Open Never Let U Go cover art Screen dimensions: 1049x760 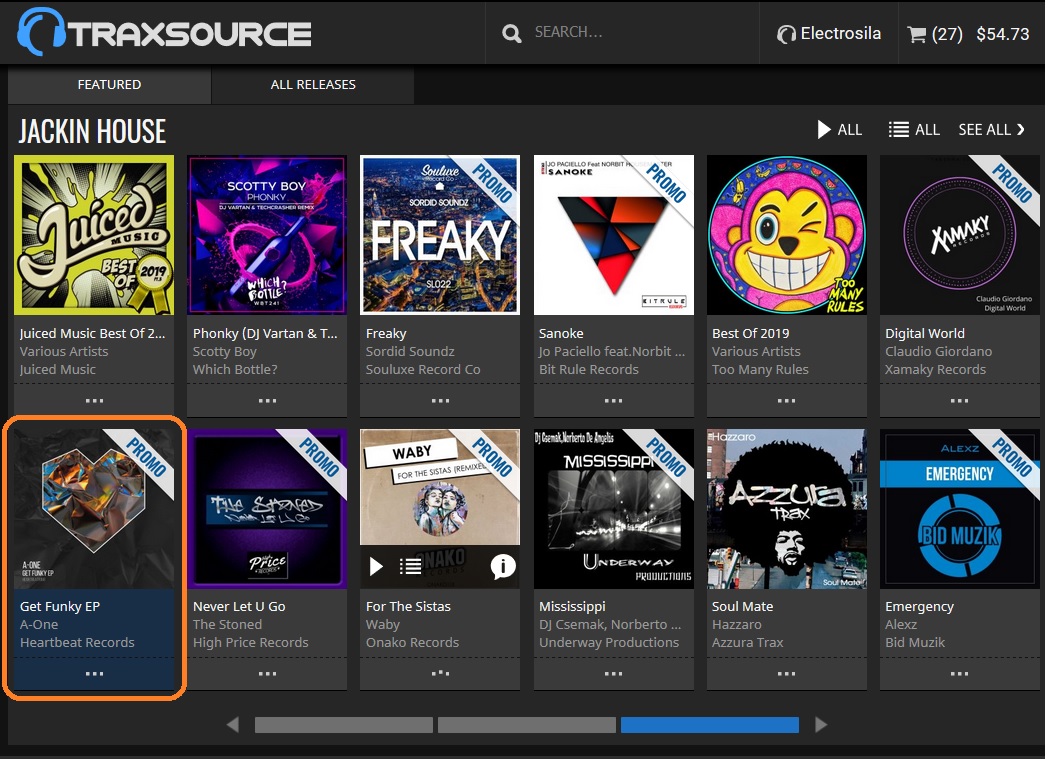(267, 508)
